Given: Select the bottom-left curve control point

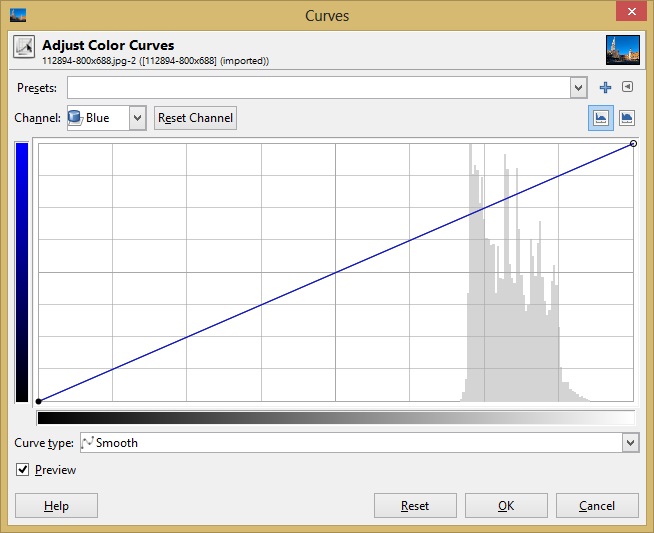Looking at the screenshot, I should click(38, 401).
